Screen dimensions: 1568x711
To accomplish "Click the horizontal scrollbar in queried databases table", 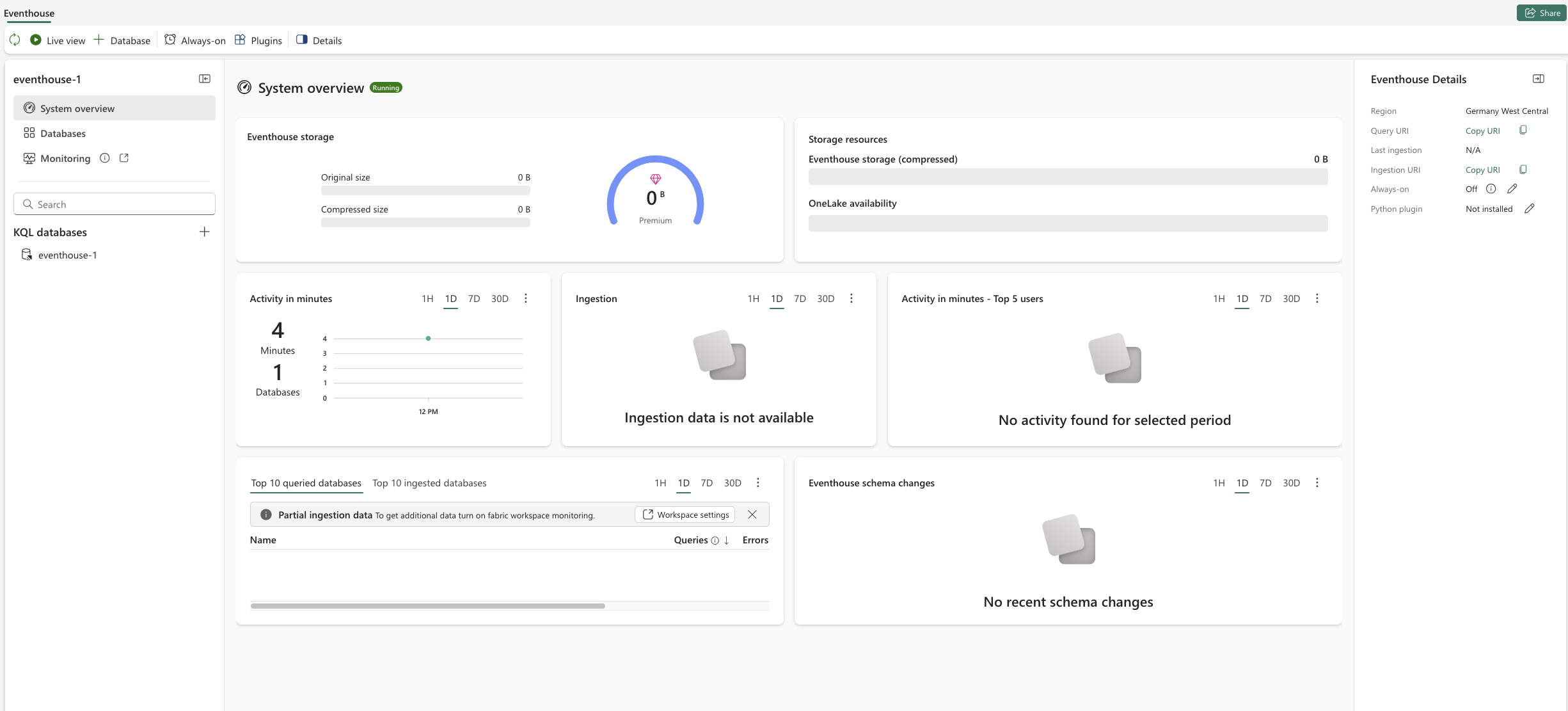I will point(427,605).
